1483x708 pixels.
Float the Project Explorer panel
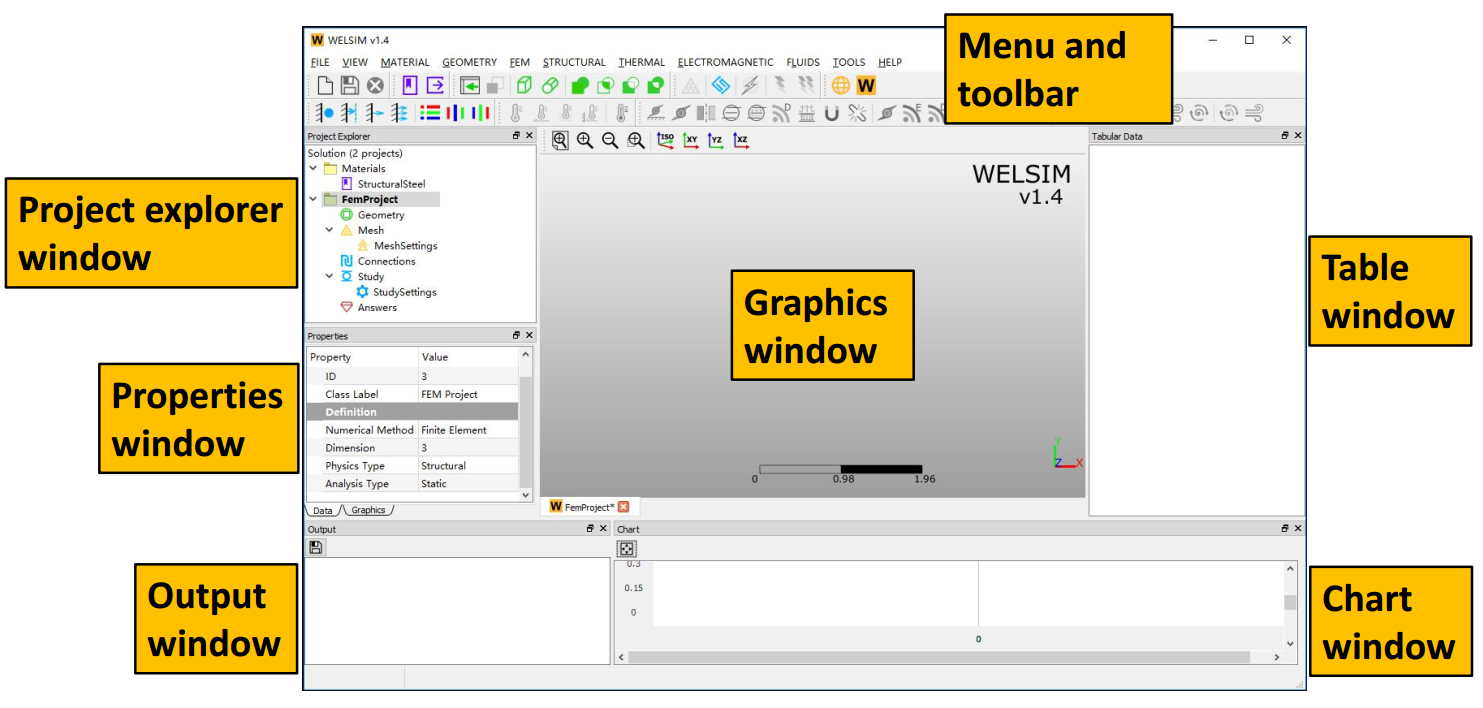click(x=517, y=136)
